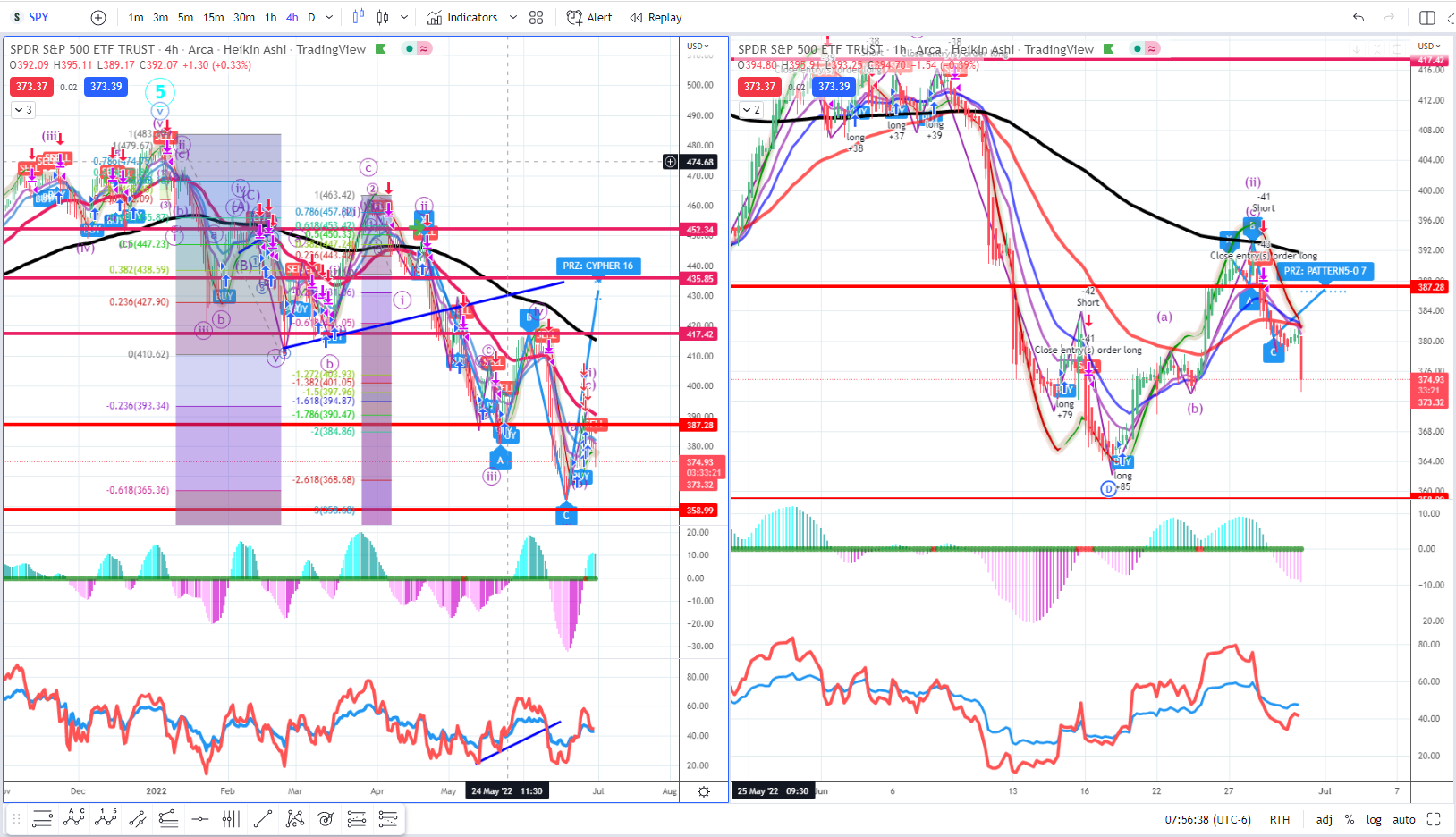Viewport: 1456px width, 837px height.
Task: Open left chart settings gear icon
Action: point(704,791)
